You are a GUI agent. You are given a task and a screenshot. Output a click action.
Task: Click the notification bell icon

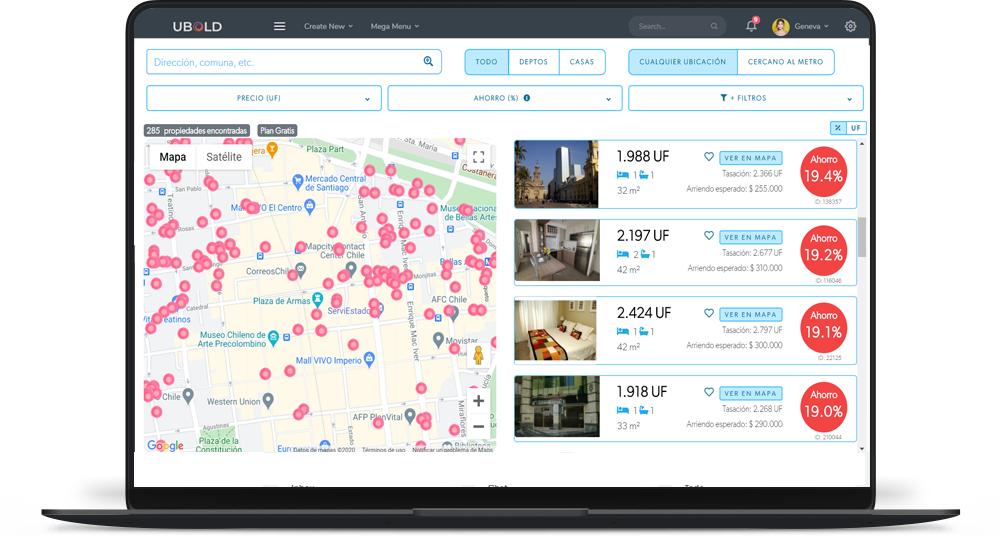click(x=751, y=26)
